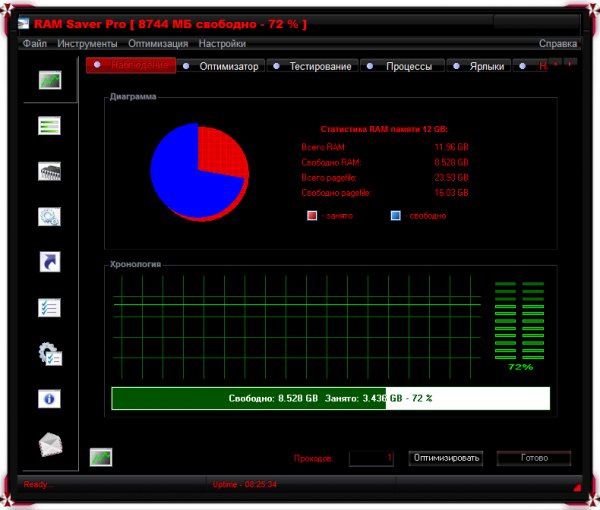Click the Хронология group label

coord(135,264)
